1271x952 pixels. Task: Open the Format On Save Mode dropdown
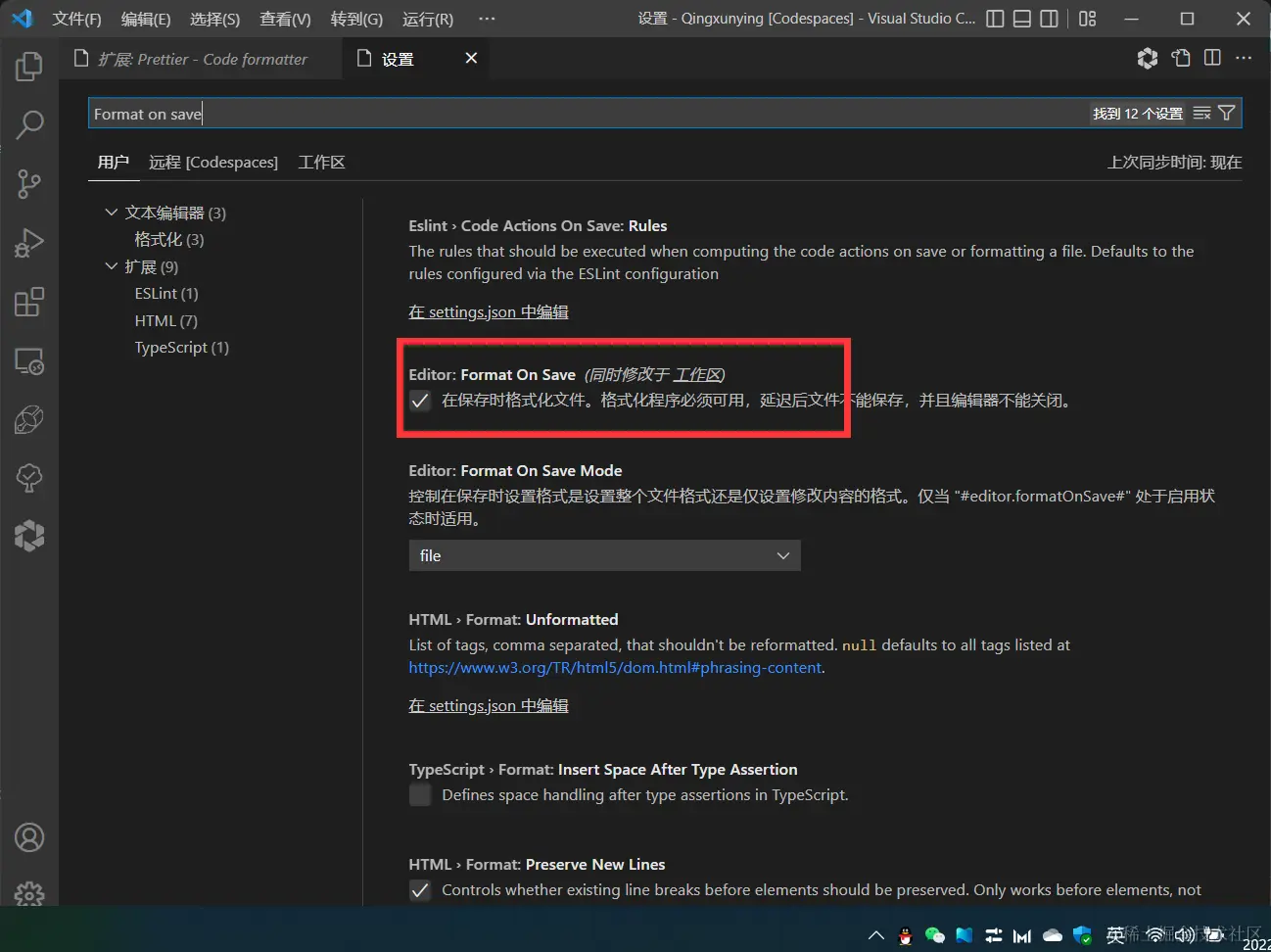604,555
